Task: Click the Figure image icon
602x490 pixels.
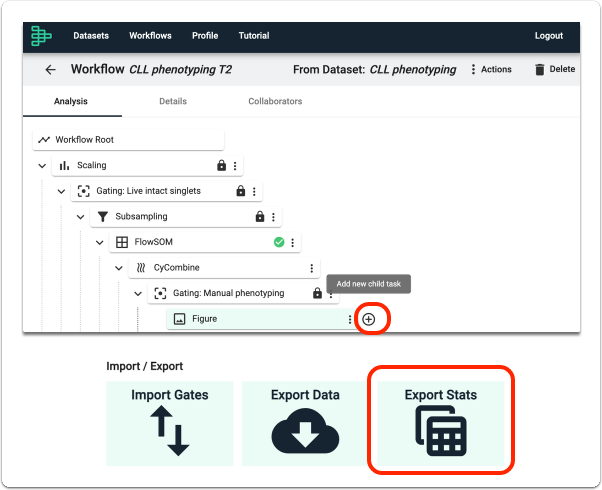Action: [x=179, y=319]
